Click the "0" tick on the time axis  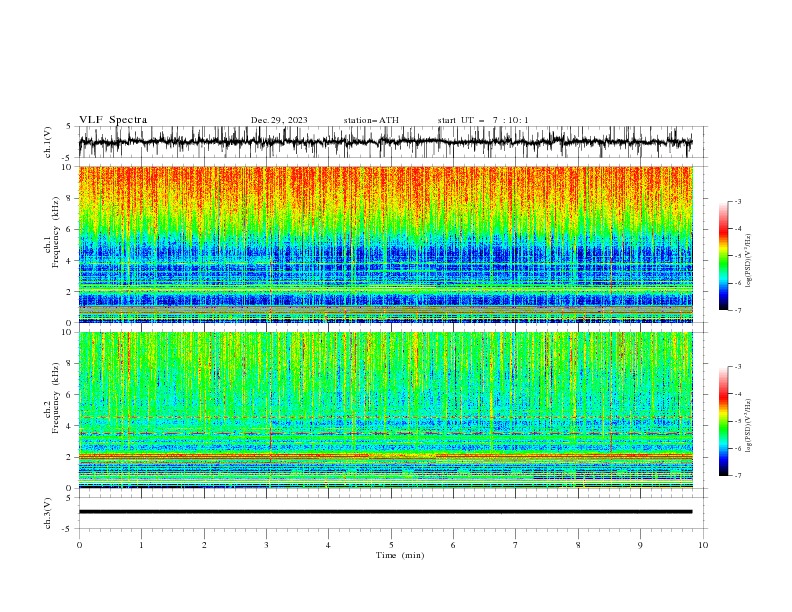point(79,545)
